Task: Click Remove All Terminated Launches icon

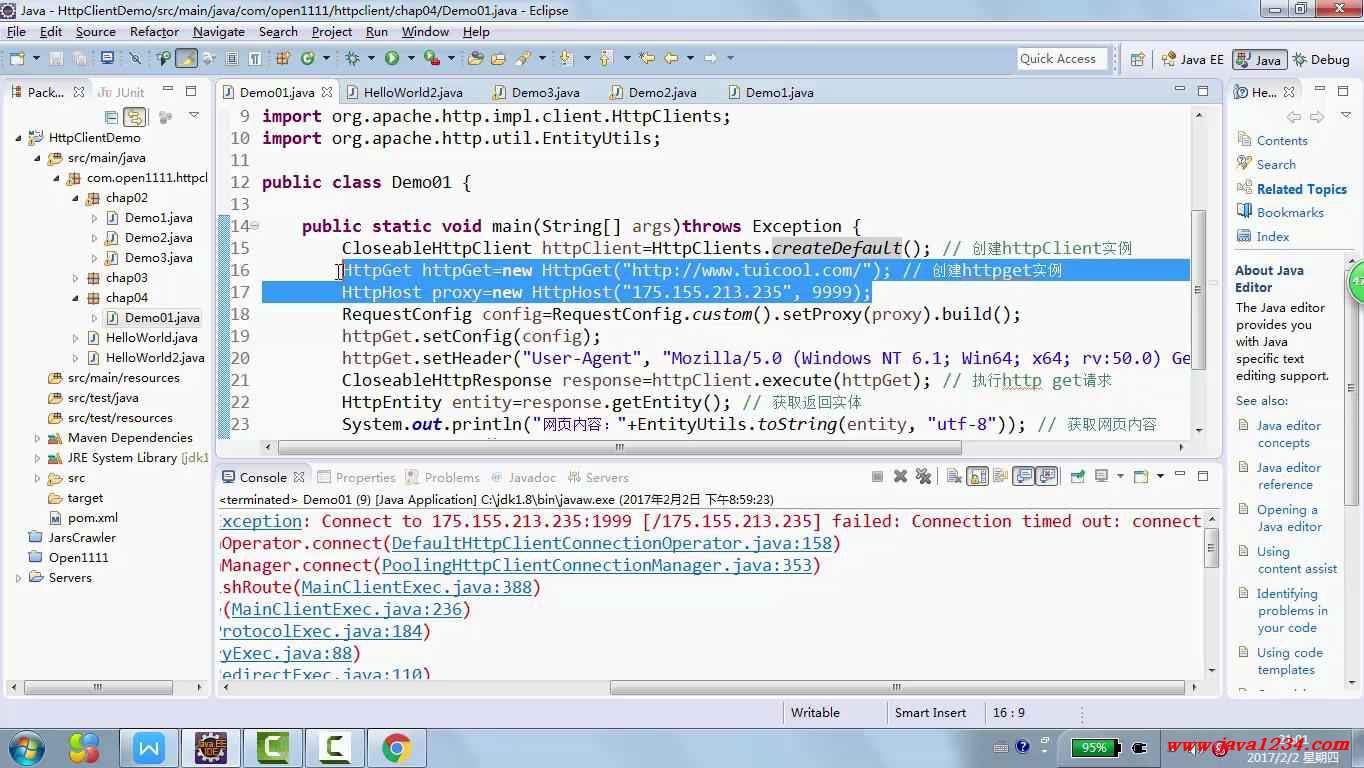Action: pos(923,477)
